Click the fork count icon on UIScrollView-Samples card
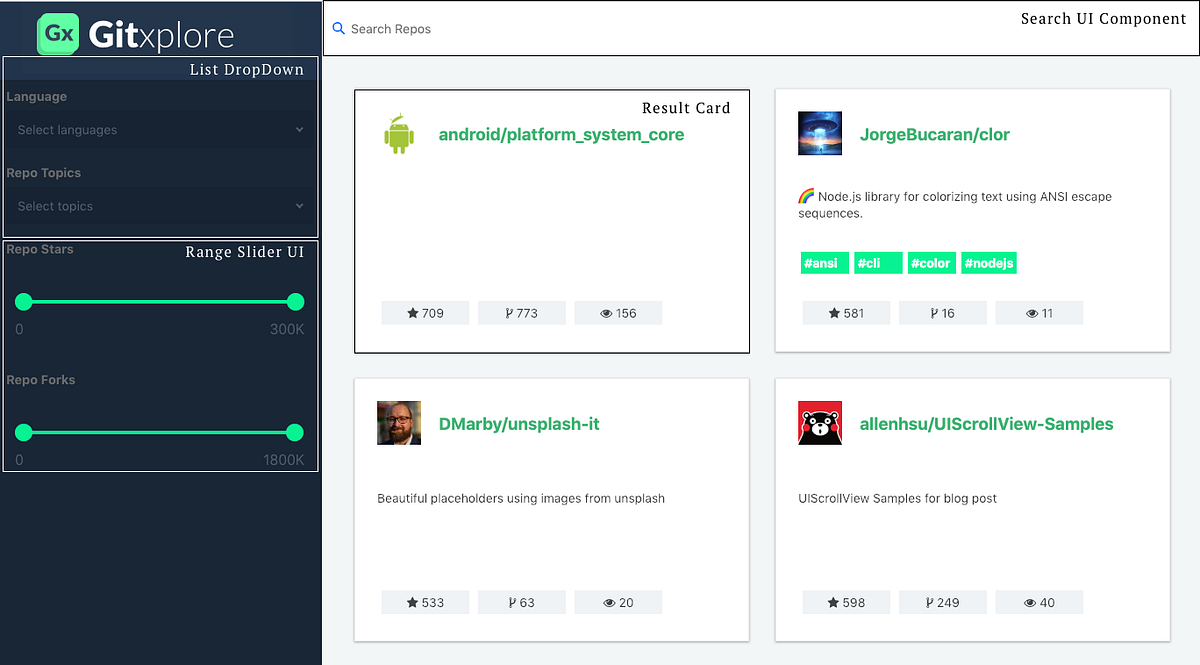Screen dimensions: 1200x665 tap(930, 602)
